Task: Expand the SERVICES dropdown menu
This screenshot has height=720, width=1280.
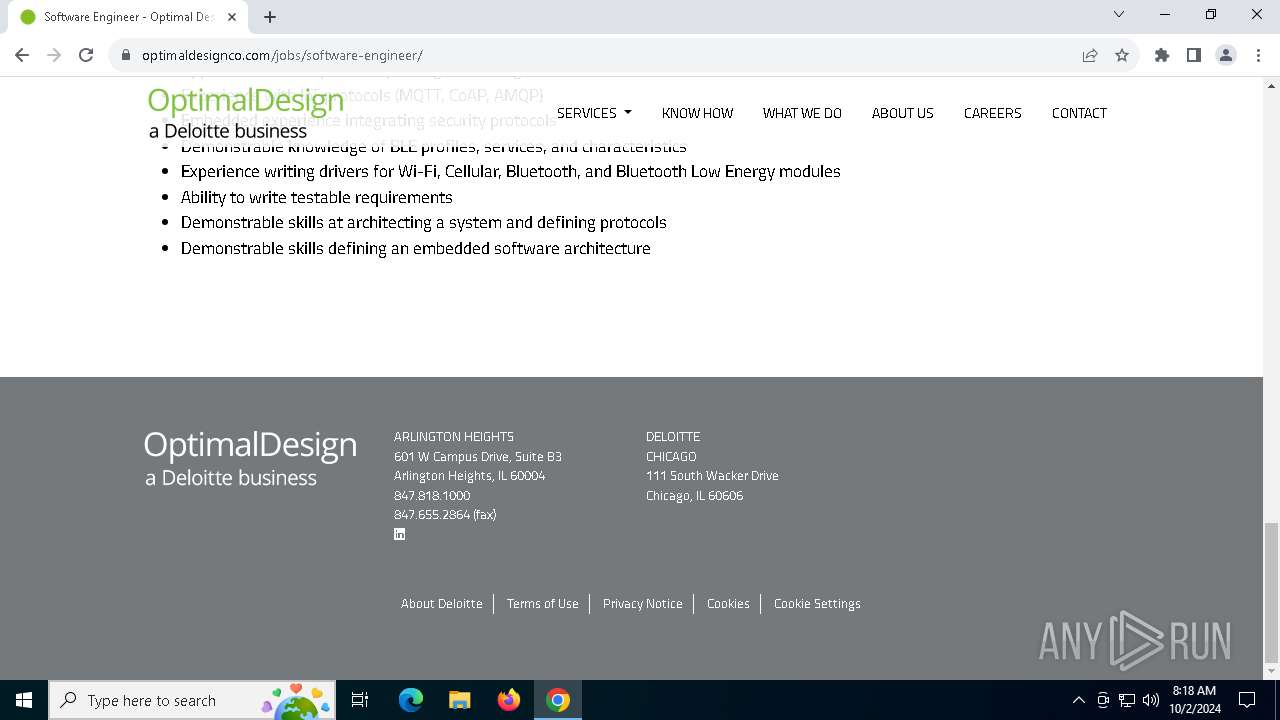Action: pos(594,113)
